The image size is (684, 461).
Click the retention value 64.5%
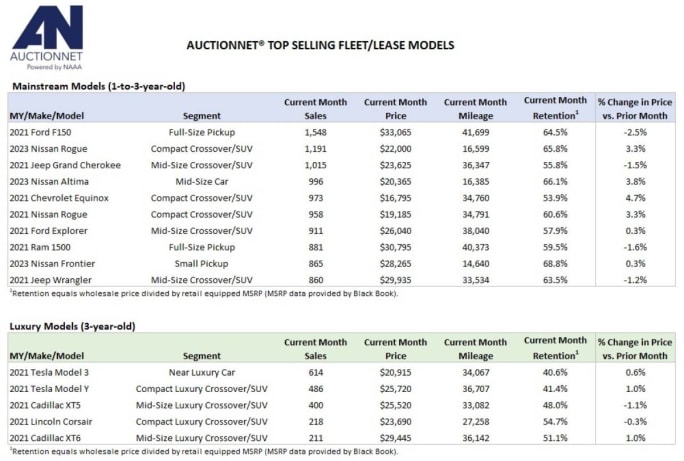[x=555, y=132]
